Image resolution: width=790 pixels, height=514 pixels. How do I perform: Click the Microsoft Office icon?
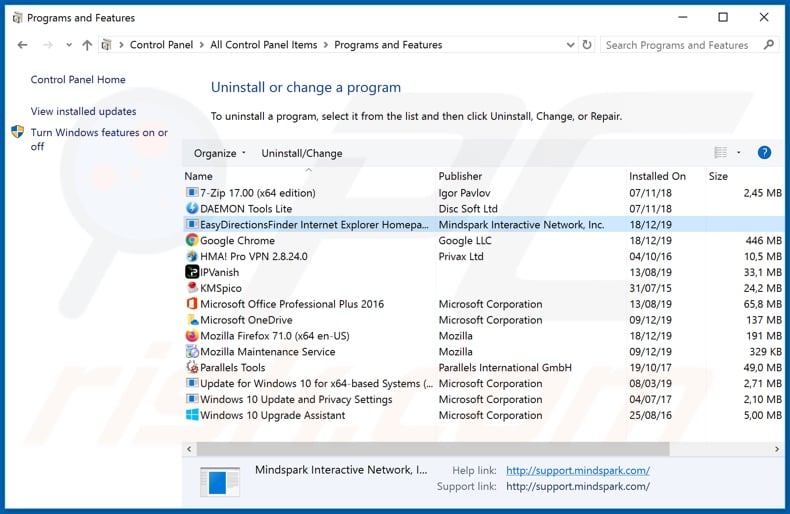tap(192, 304)
